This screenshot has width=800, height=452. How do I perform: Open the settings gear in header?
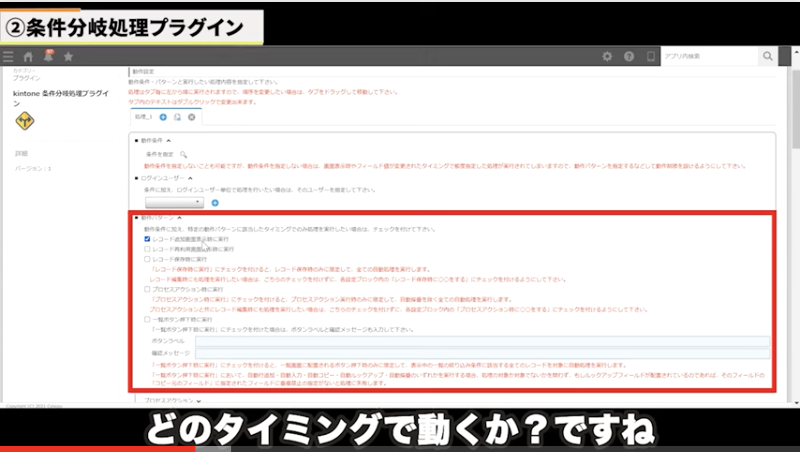pyautogui.click(x=607, y=57)
